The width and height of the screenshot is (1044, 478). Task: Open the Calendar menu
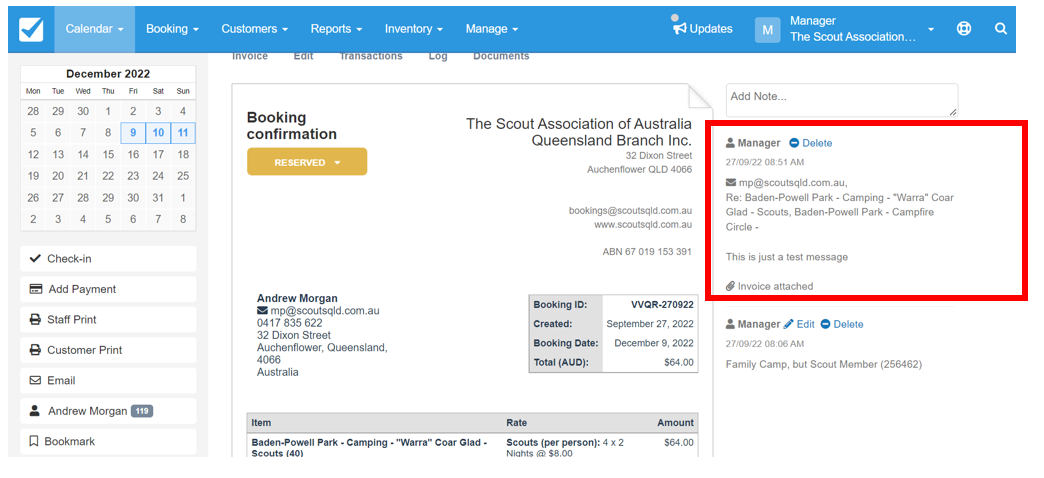coord(95,29)
